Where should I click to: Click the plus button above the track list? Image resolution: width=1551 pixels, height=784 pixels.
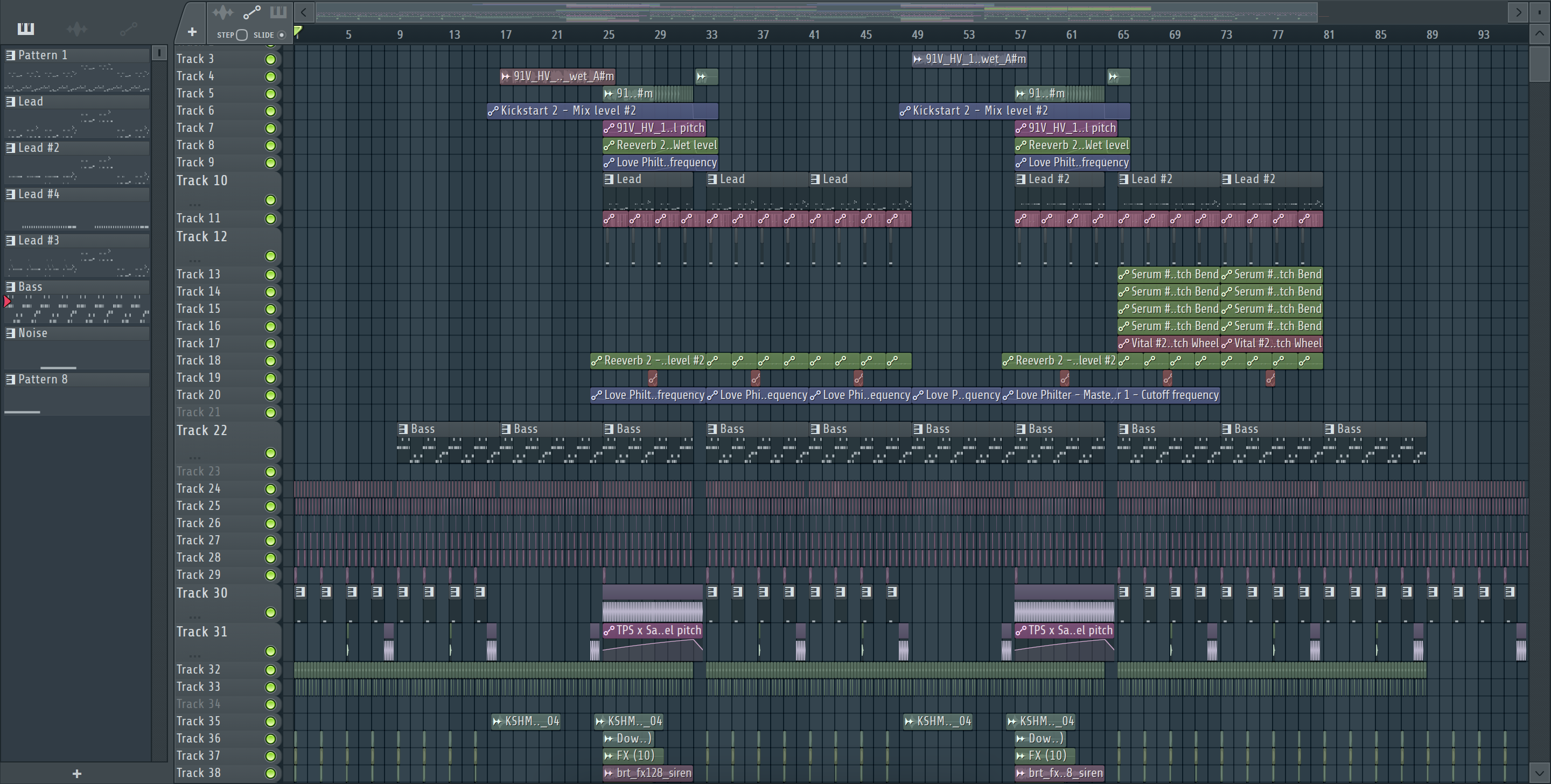click(x=192, y=32)
